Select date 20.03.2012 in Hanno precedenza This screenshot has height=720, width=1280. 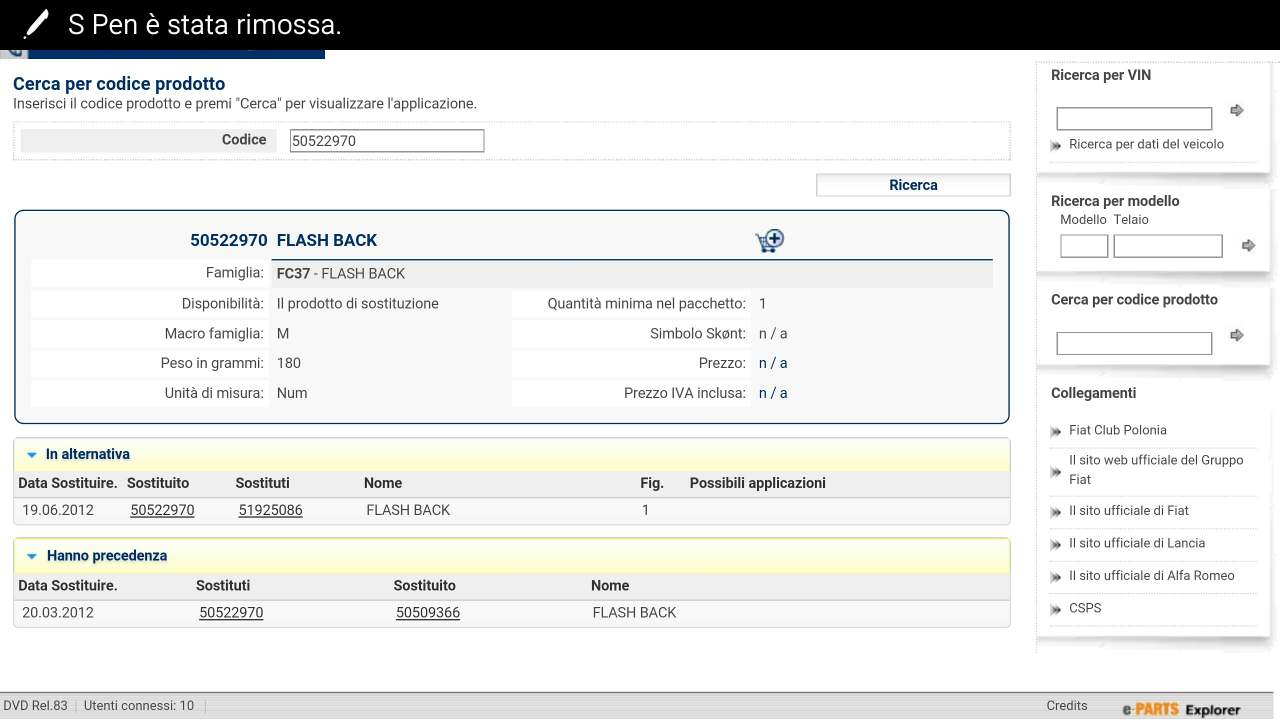[x=58, y=612]
